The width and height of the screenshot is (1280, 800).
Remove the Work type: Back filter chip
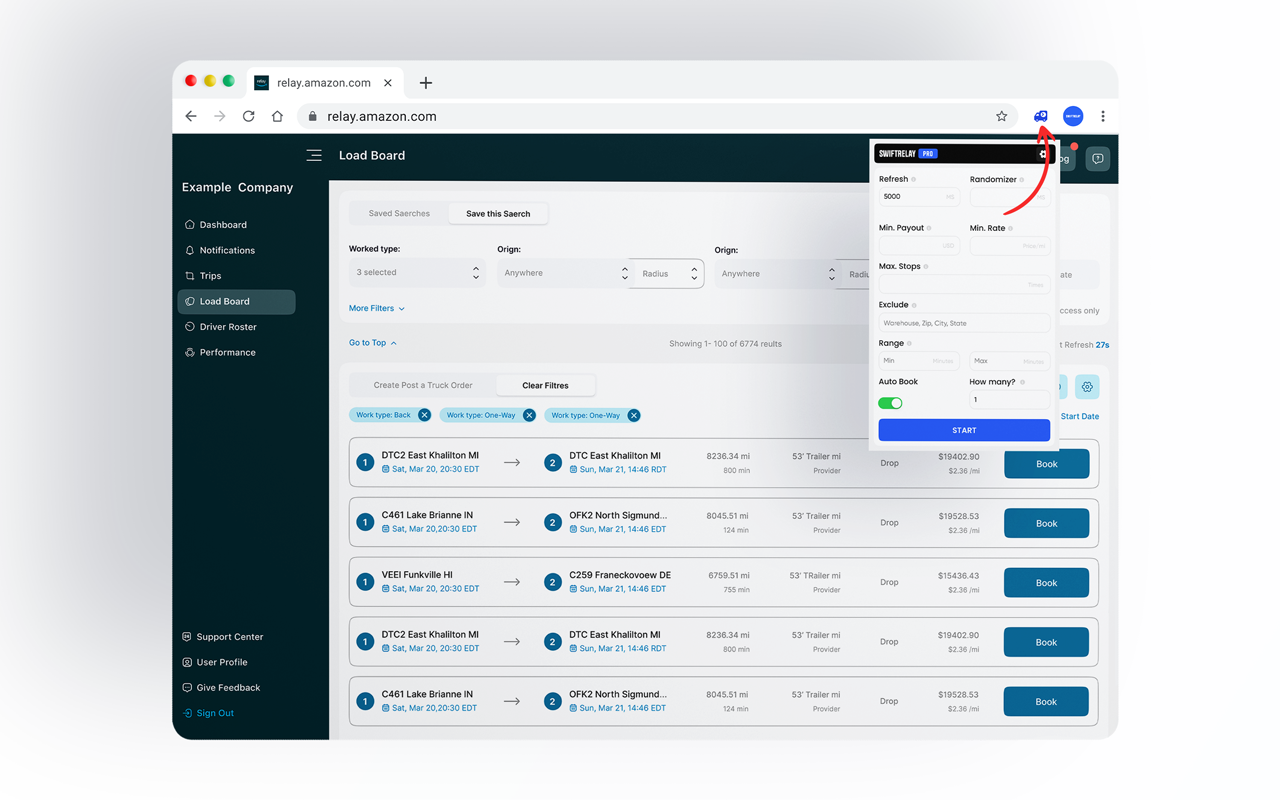point(424,415)
